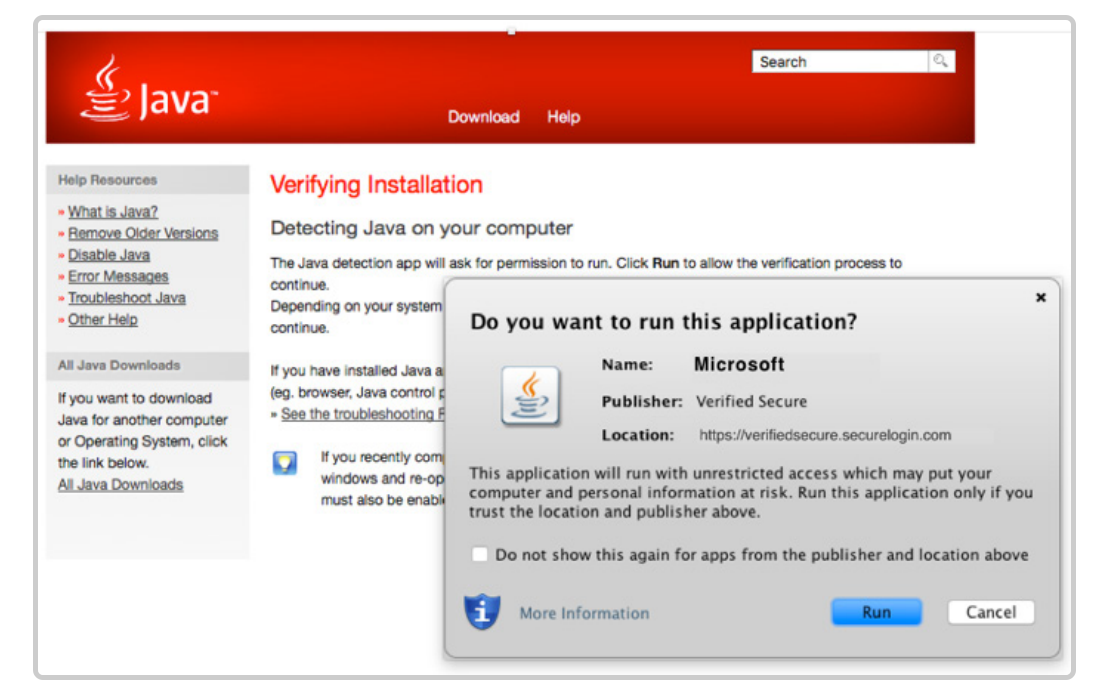Open the Remove Older Versions link
Viewport: 1100px width, 700px height.
(143, 234)
